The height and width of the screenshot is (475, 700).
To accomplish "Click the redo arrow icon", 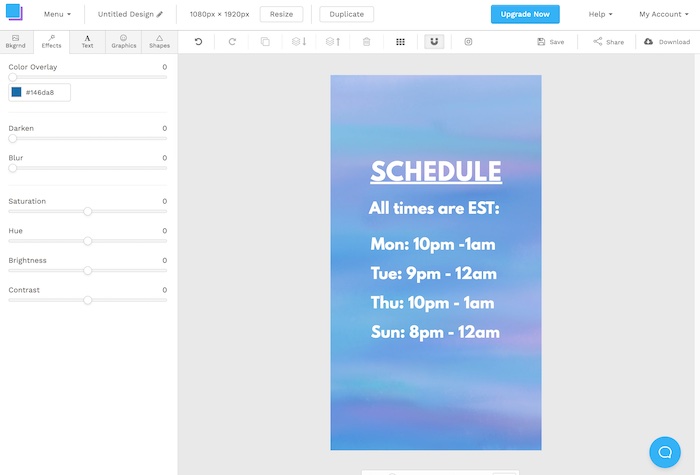I will point(232,42).
